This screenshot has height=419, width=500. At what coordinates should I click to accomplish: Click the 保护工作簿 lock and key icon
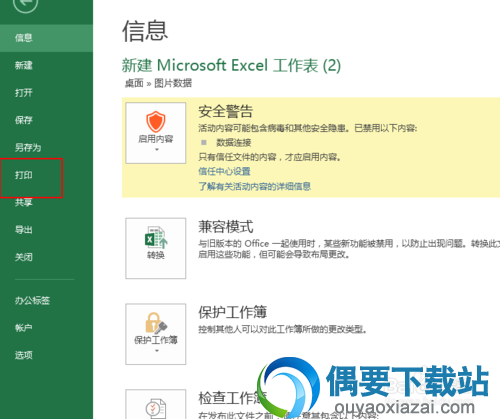(156, 323)
